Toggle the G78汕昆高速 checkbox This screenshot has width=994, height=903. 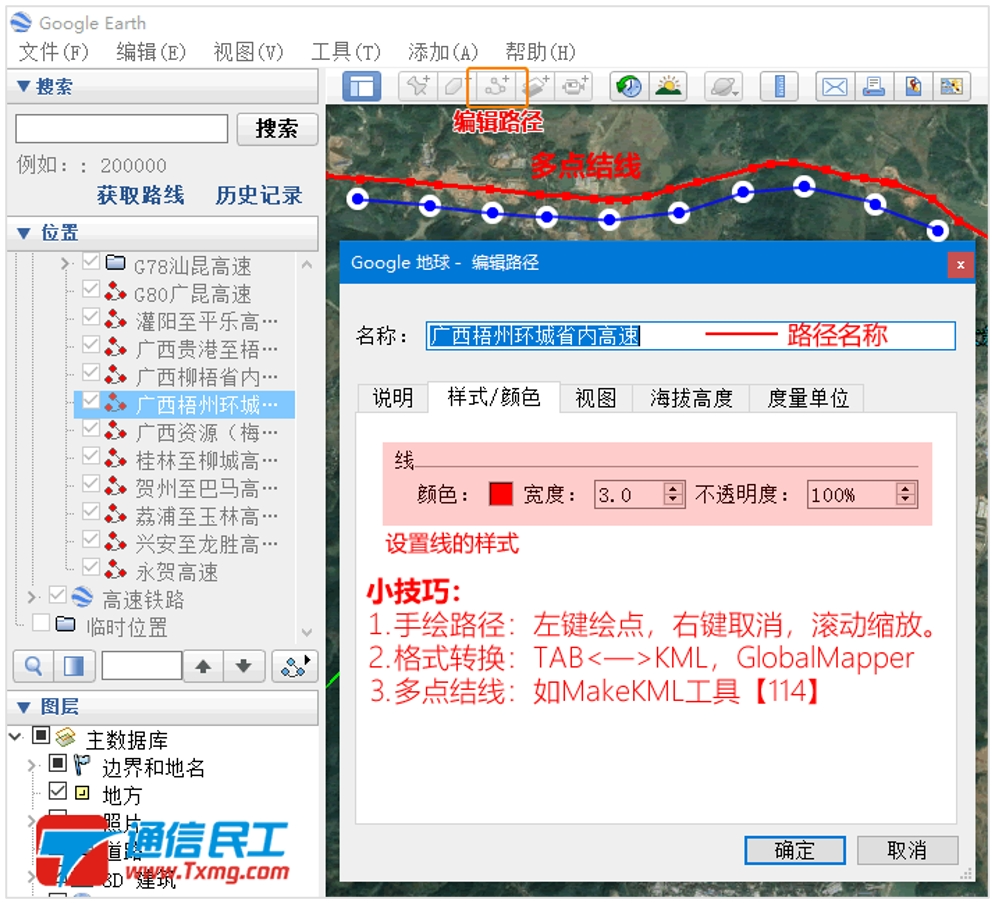(x=91, y=261)
